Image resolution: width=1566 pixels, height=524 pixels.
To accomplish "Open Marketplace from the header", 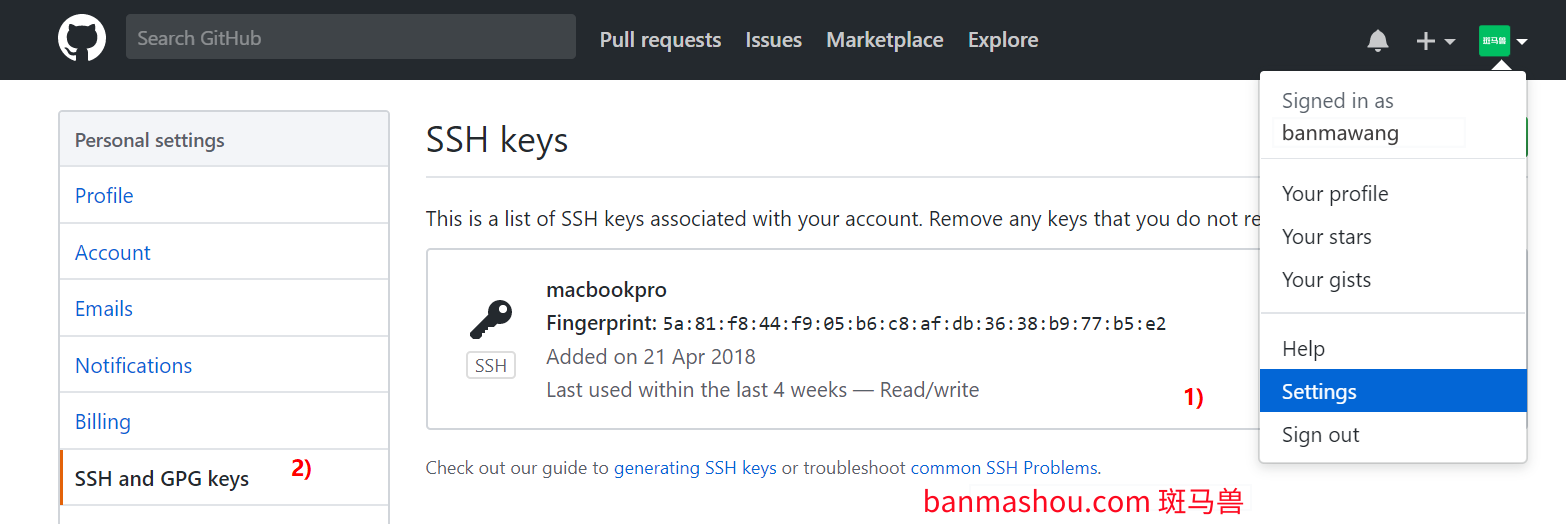I will [885, 40].
